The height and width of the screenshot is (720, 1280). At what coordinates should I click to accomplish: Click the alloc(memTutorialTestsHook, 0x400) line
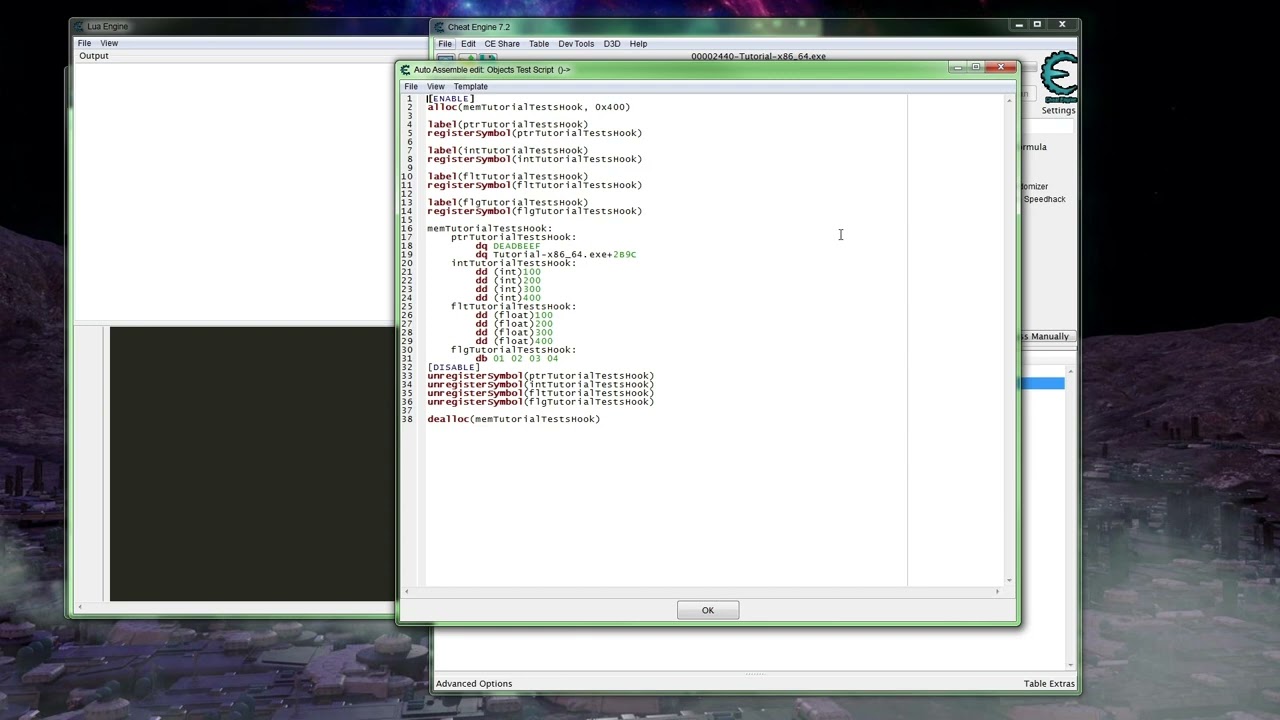[x=529, y=107]
